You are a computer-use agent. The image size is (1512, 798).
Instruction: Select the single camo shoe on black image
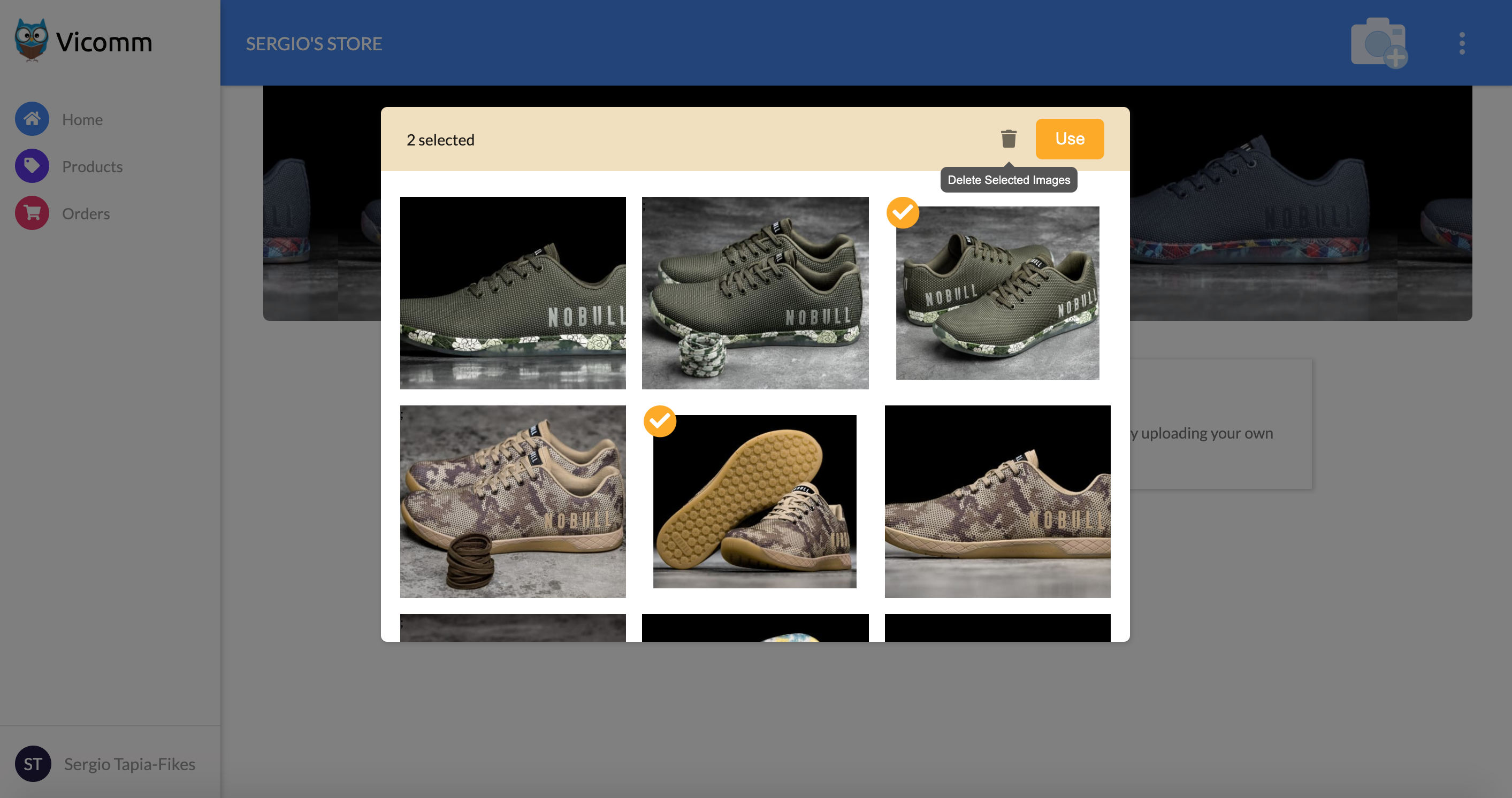997,502
